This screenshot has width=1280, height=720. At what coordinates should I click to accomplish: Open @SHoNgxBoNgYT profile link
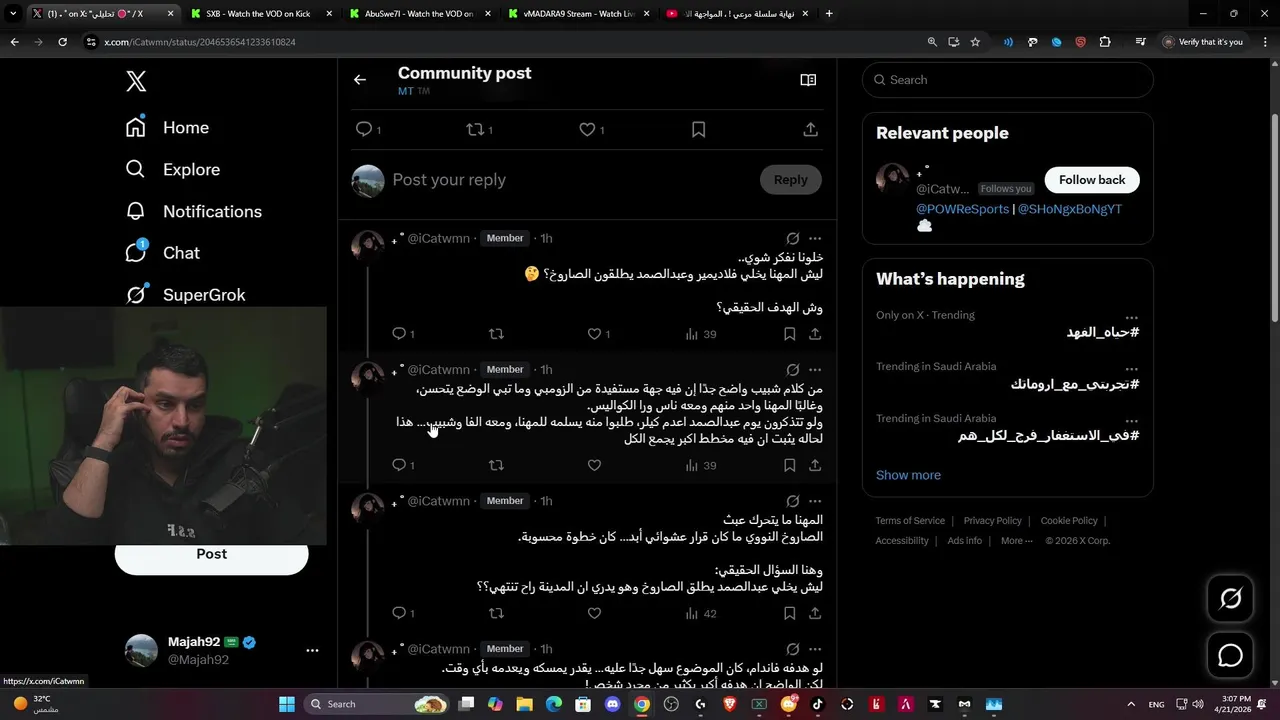click(1069, 209)
